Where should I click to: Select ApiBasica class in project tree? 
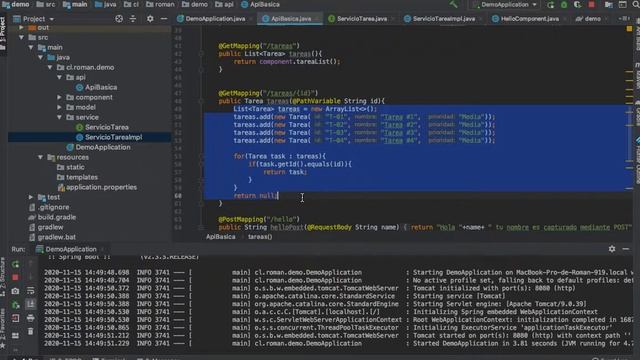pos(96,87)
